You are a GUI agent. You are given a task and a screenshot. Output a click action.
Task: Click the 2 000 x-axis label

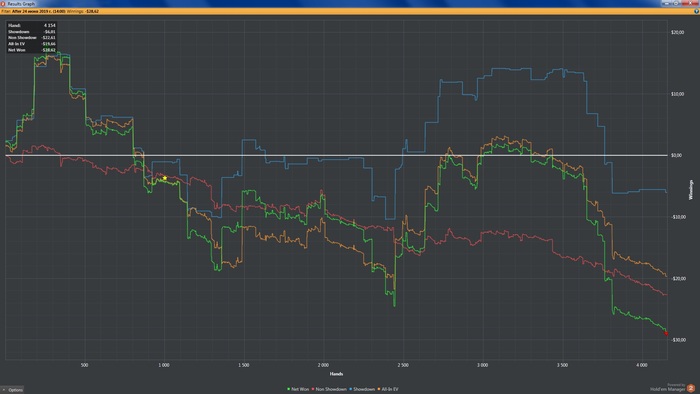(323, 365)
